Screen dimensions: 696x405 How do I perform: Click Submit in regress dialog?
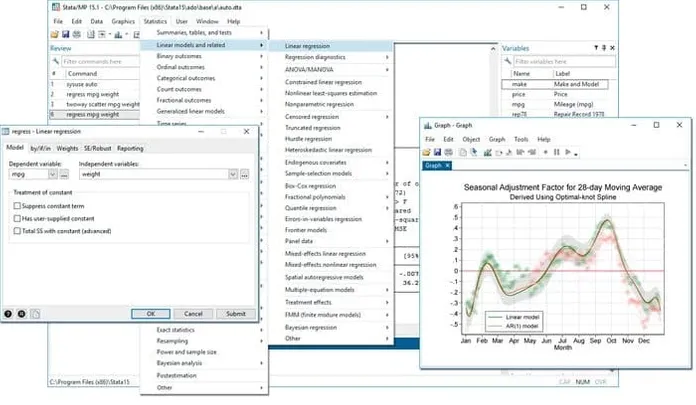[x=236, y=314]
